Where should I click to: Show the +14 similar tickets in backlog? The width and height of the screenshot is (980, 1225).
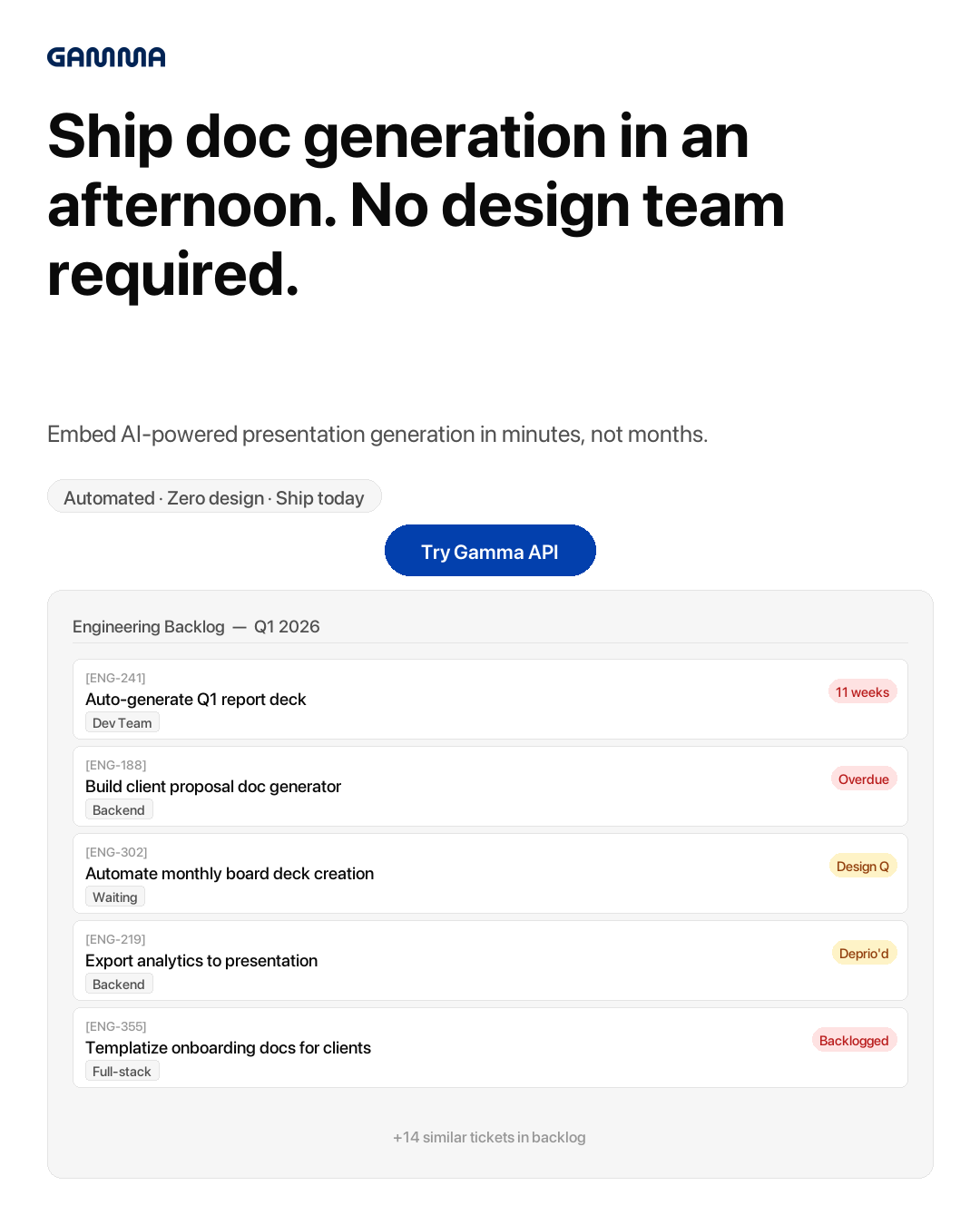pyautogui.click(x=489, y=1137)
